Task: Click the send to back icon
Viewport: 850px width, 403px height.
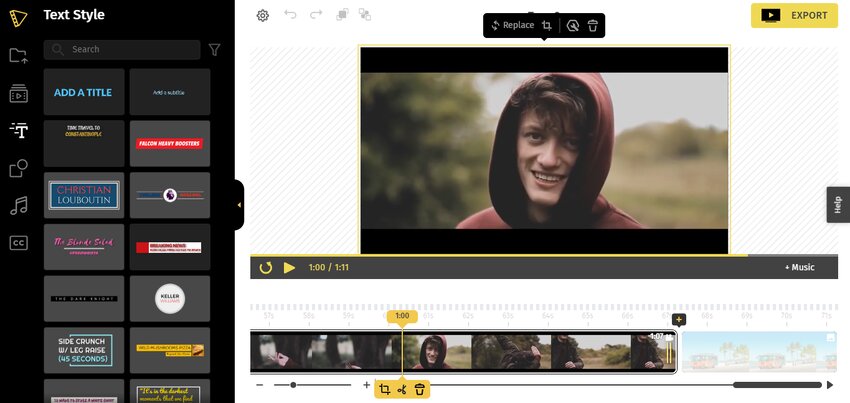Action: point(365,15)
